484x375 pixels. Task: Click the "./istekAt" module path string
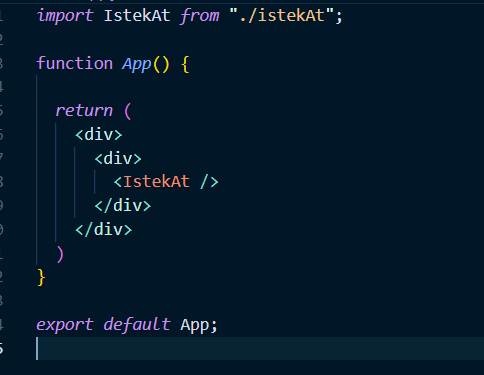(x=282, y=15)
